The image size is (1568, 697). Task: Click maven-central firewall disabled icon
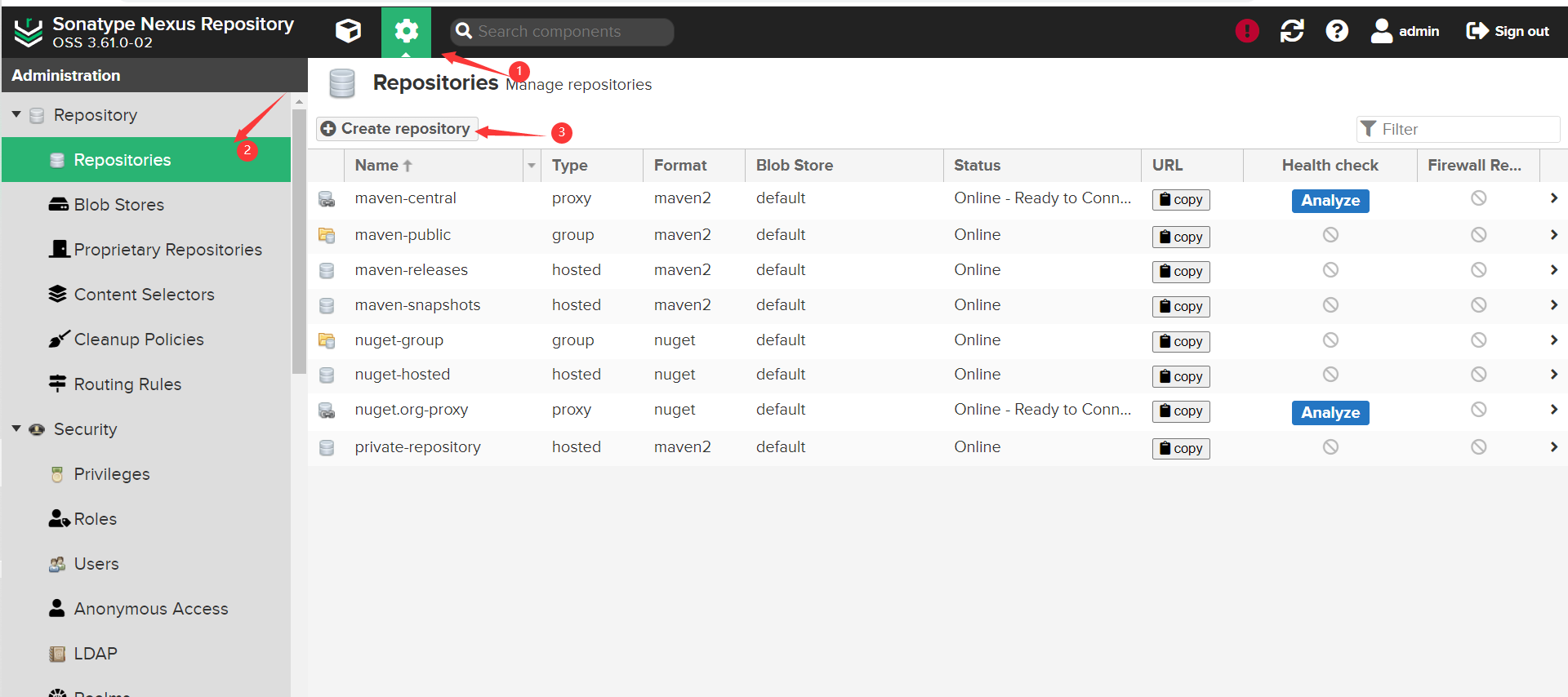point(1478,198)
